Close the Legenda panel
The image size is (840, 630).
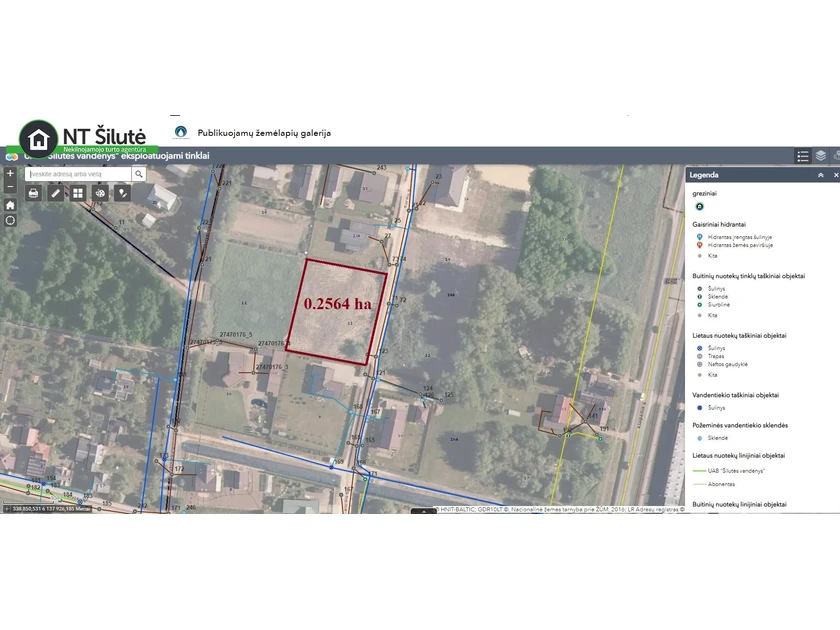click(836, 175)
